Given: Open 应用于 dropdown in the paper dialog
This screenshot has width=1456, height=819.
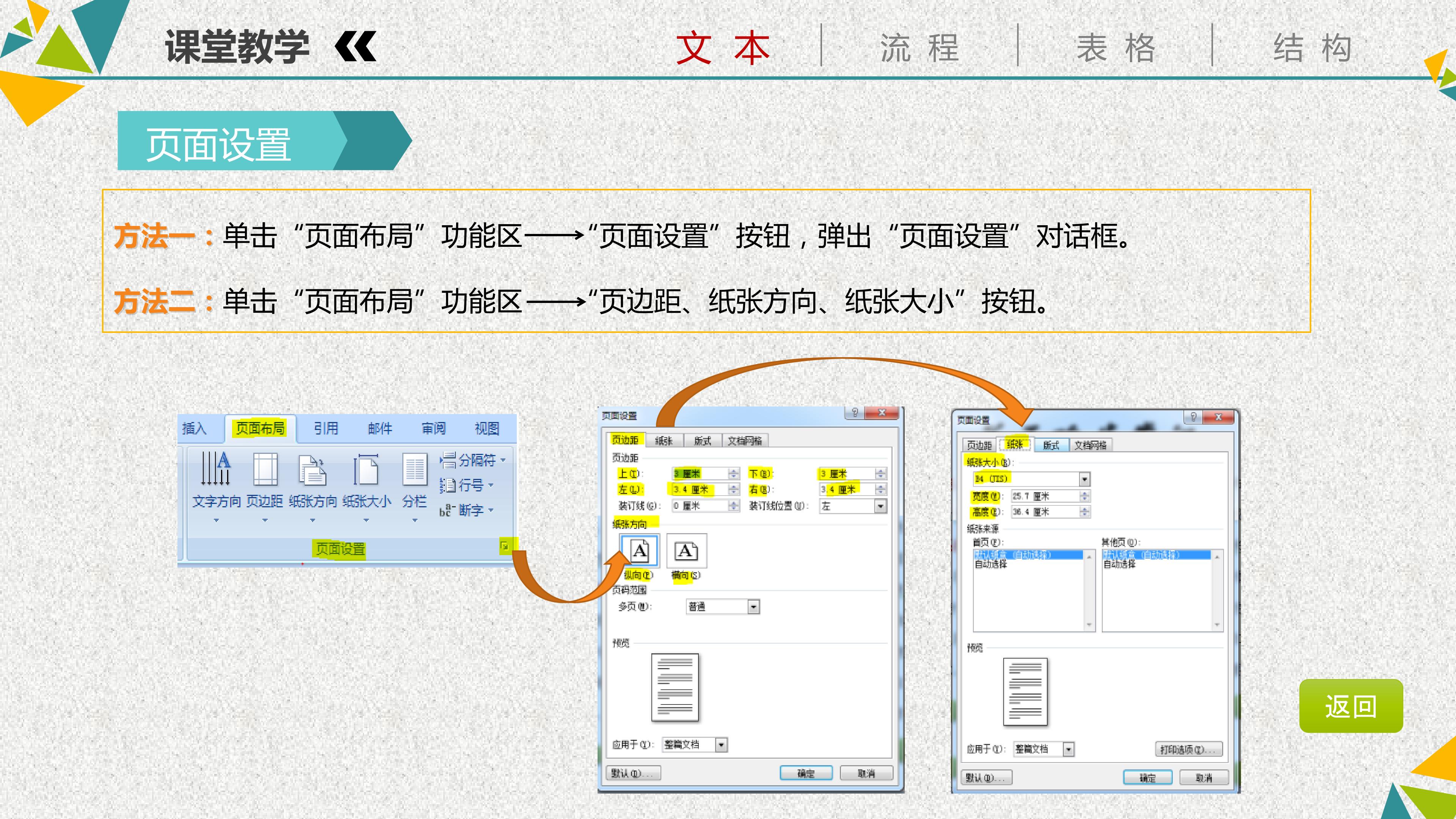Looking at the screenshot, I should (x=1068, y=750).
